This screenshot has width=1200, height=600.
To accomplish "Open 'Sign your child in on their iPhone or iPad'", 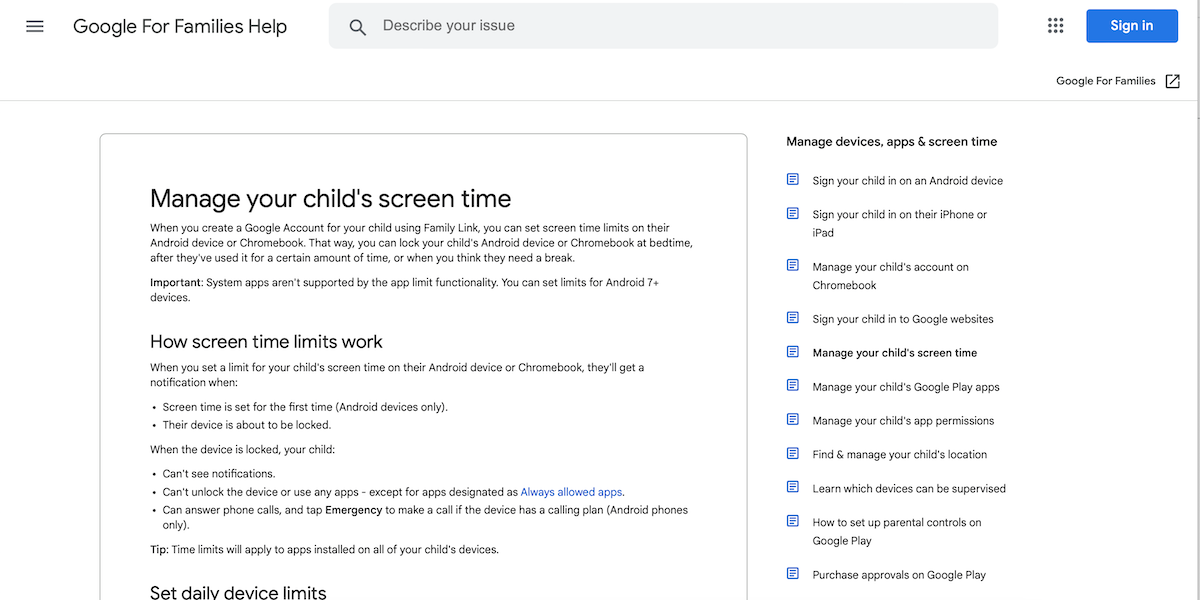I will click(900, 223).
